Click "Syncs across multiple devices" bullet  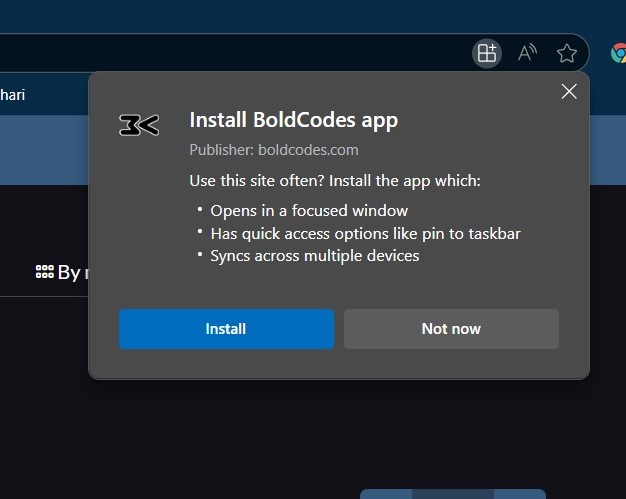[x=314, y=255]
